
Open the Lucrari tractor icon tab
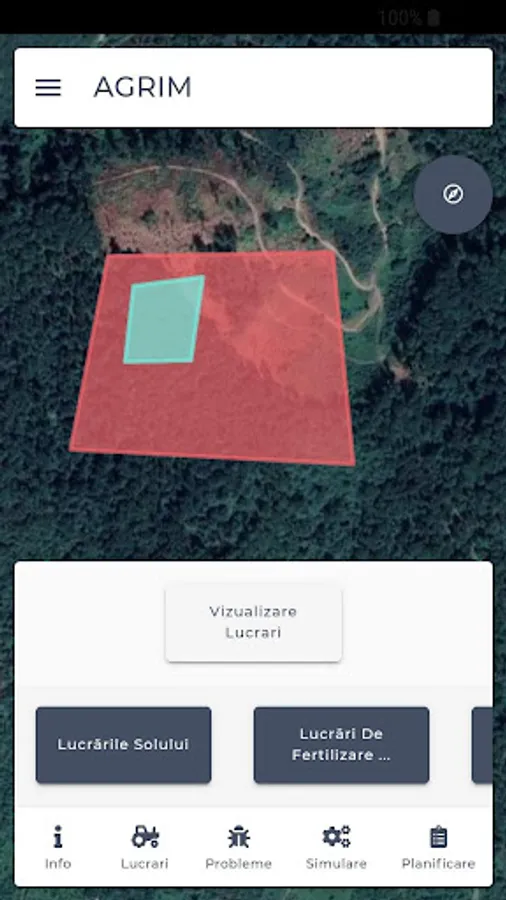[145, 836]
